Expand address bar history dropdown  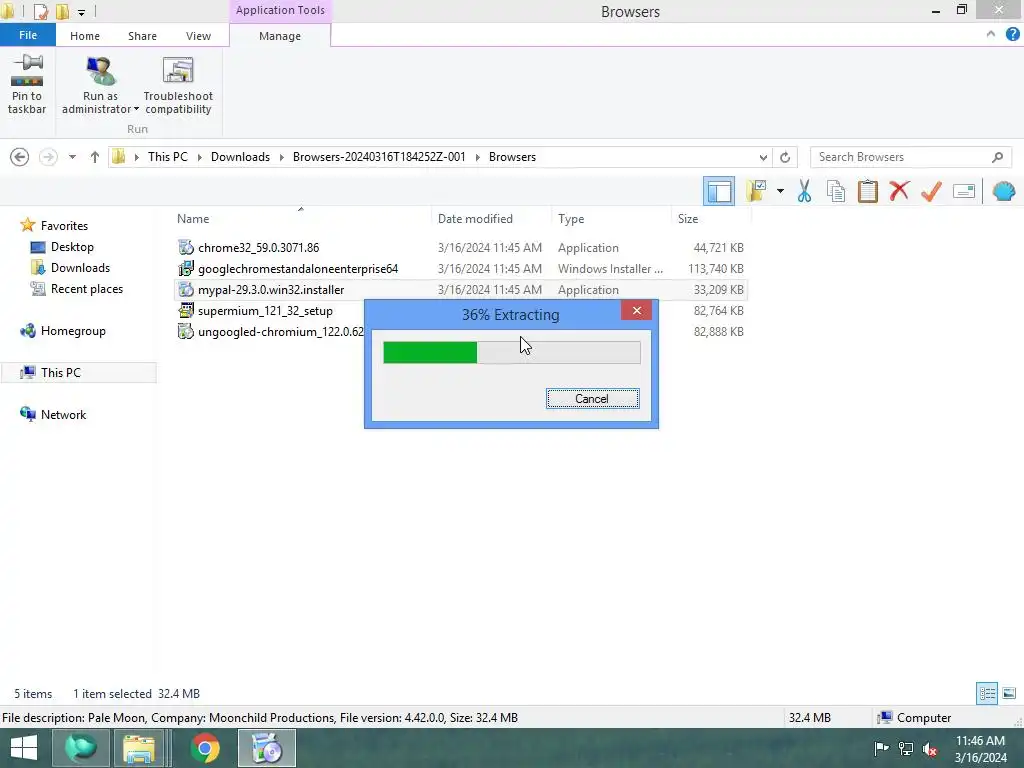(x=763, y=157)
